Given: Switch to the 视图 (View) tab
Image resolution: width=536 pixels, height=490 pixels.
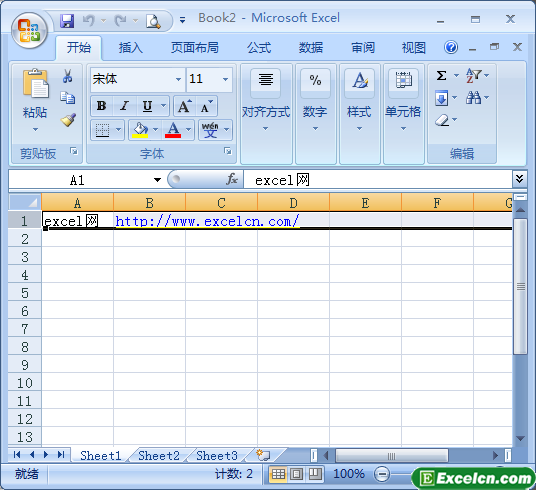Looking at the screenshot, I should click(414, 48).
